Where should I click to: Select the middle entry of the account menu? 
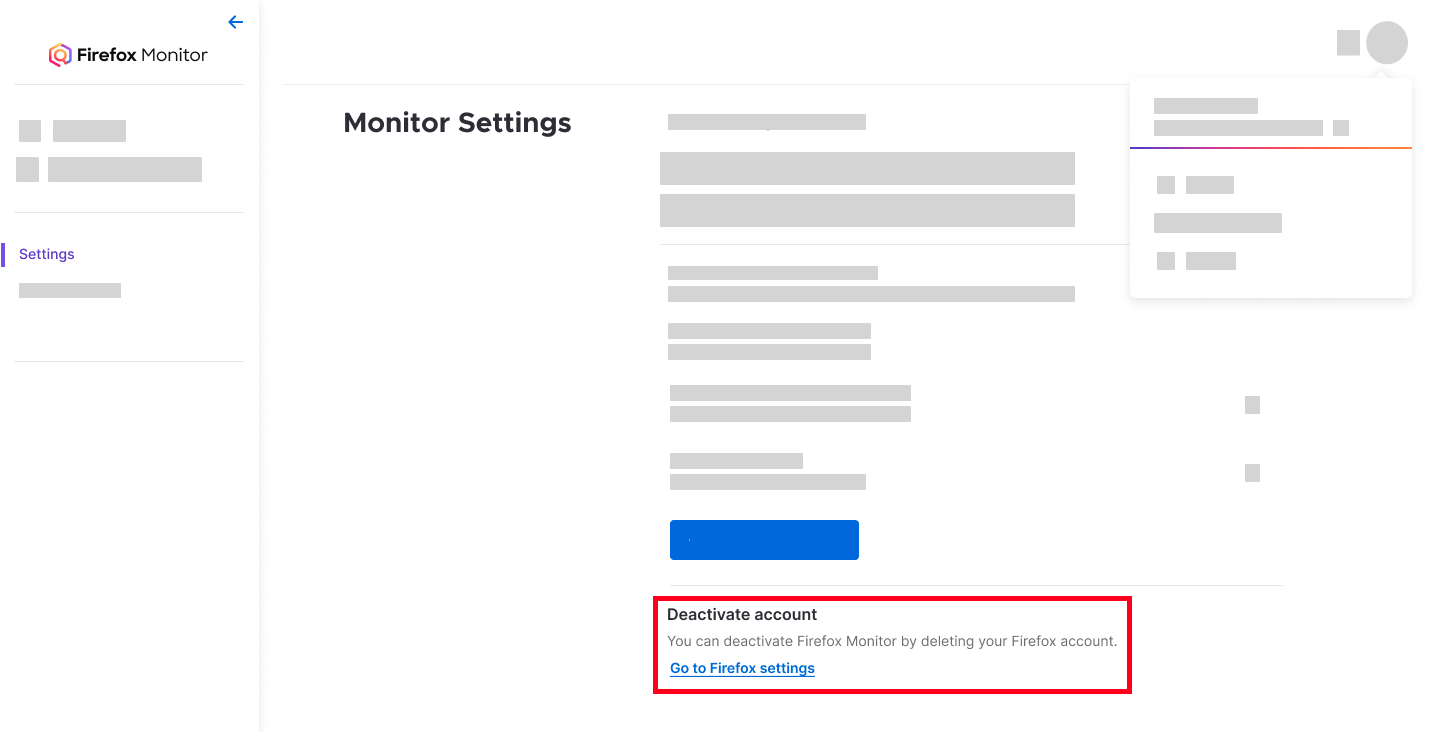pyautogui.click(x=1217, y=222)
